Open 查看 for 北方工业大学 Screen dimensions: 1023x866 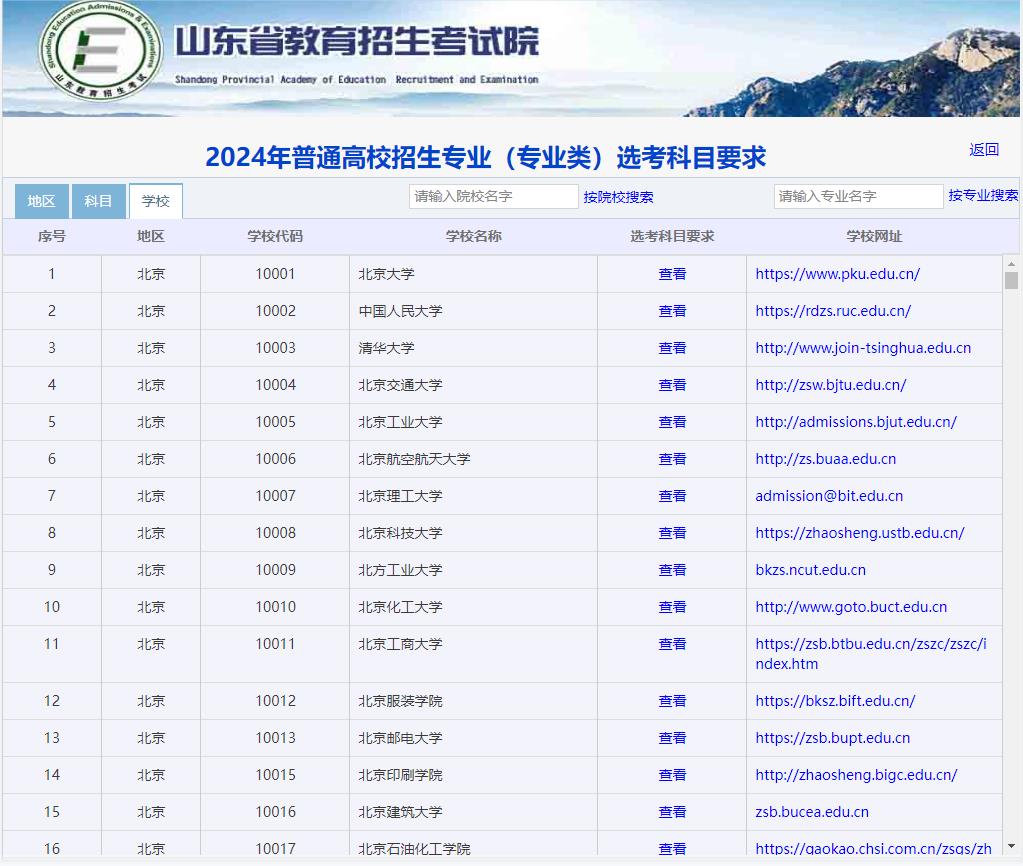tap(672, 570)
